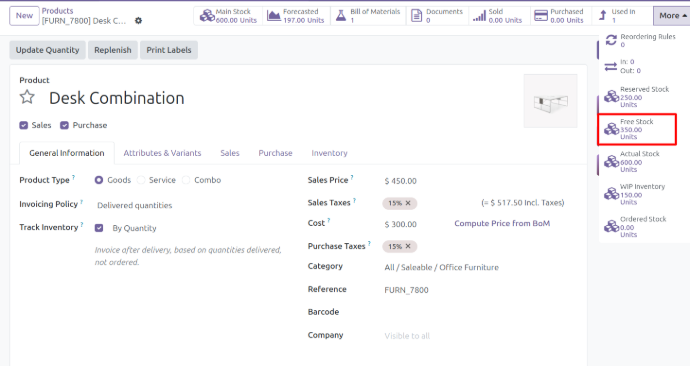Switch to the Inventory tab

point(329,153)
